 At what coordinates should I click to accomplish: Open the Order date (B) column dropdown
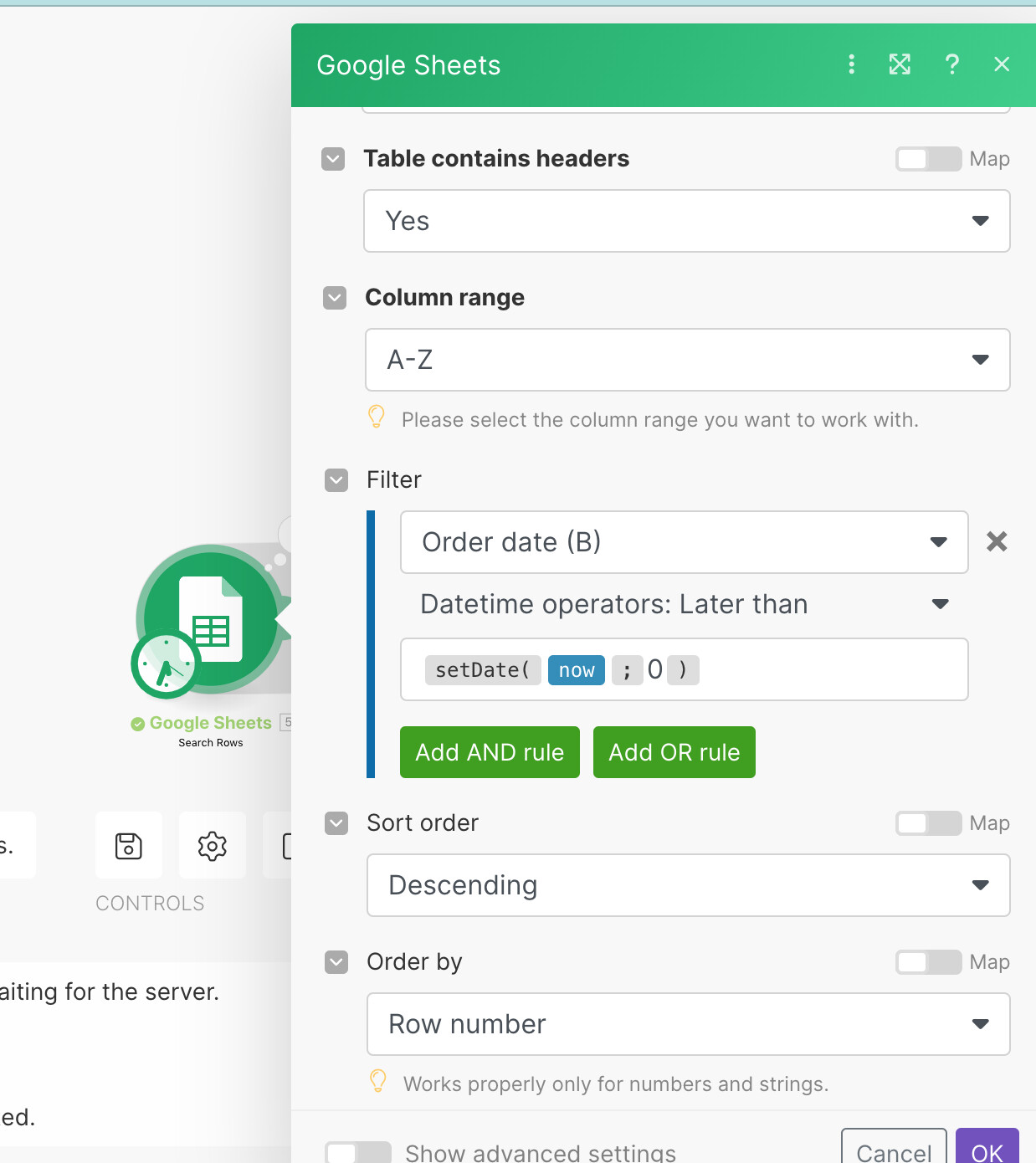click(684, 542)
